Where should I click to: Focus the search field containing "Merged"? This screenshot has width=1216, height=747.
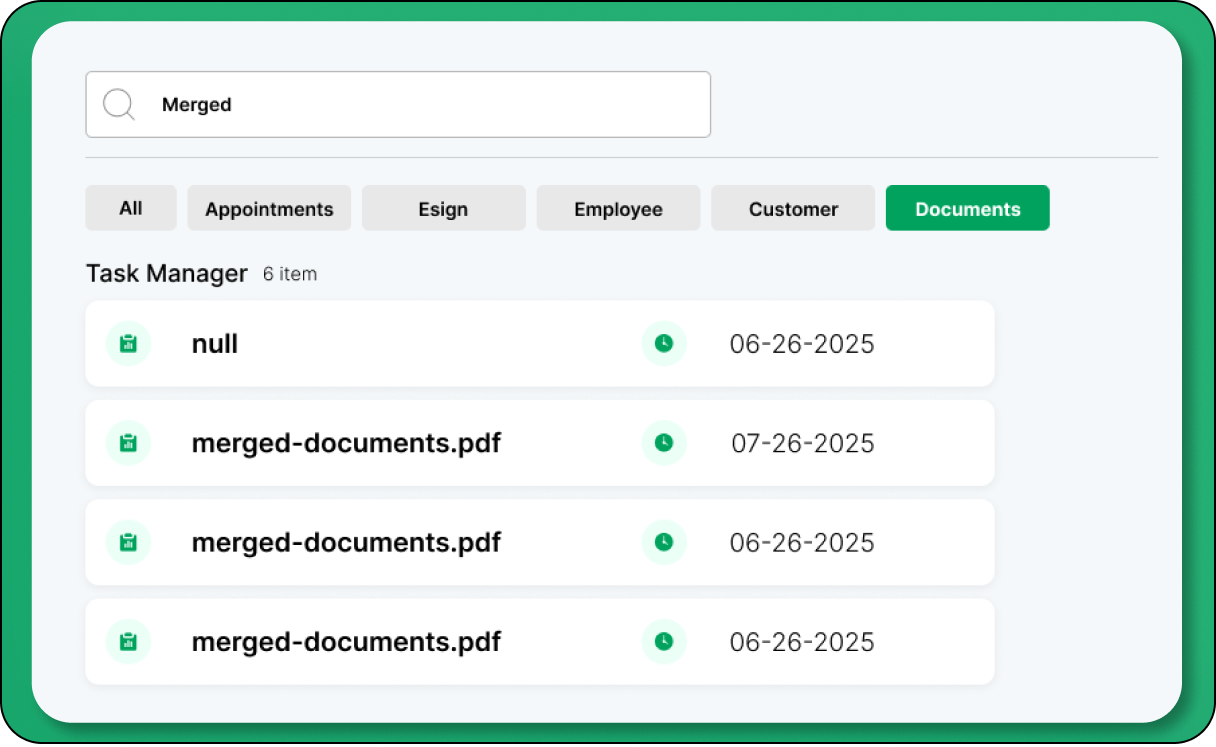(420, 104)
